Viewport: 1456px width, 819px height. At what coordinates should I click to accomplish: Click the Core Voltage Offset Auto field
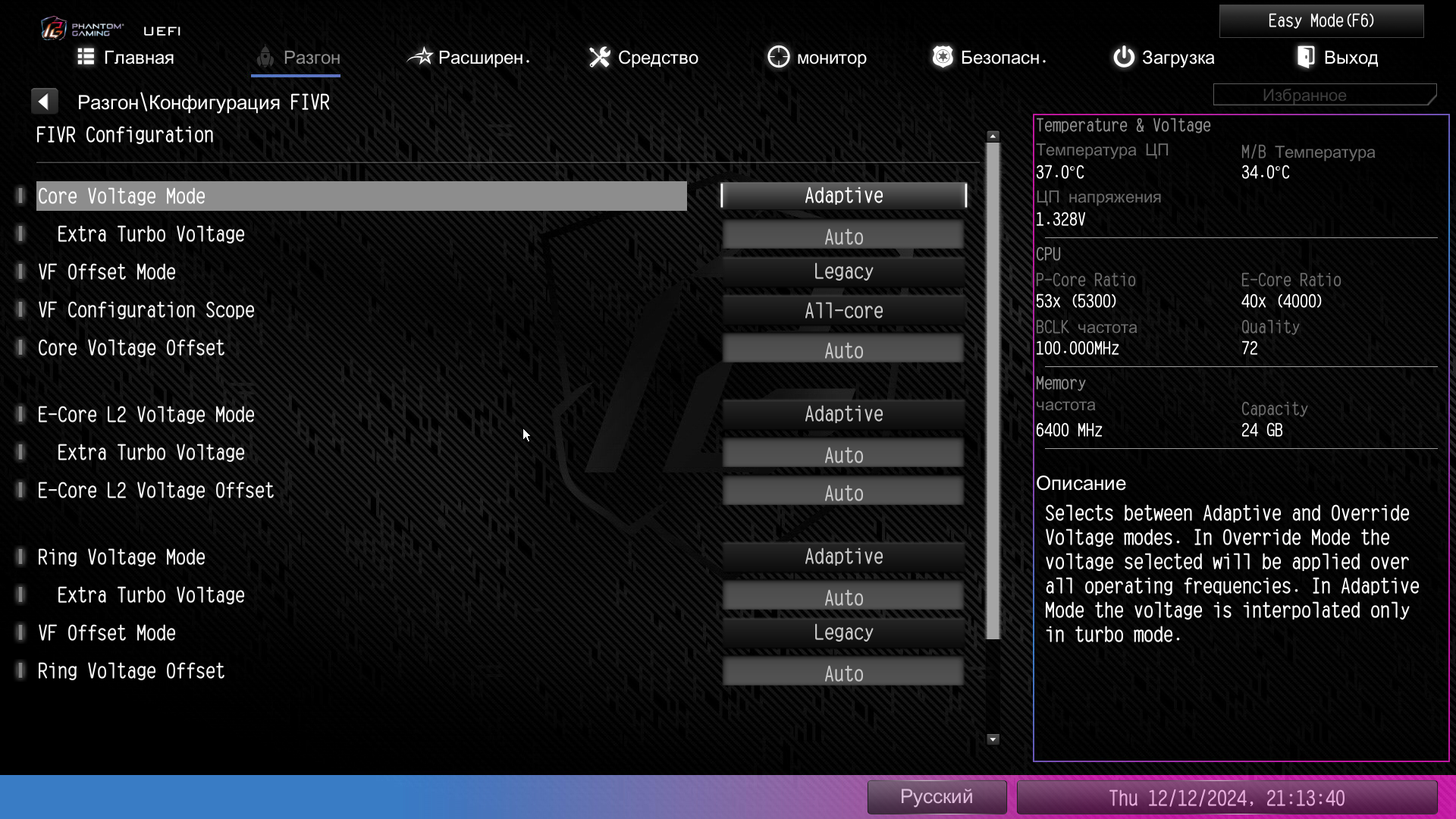(843, 350)
